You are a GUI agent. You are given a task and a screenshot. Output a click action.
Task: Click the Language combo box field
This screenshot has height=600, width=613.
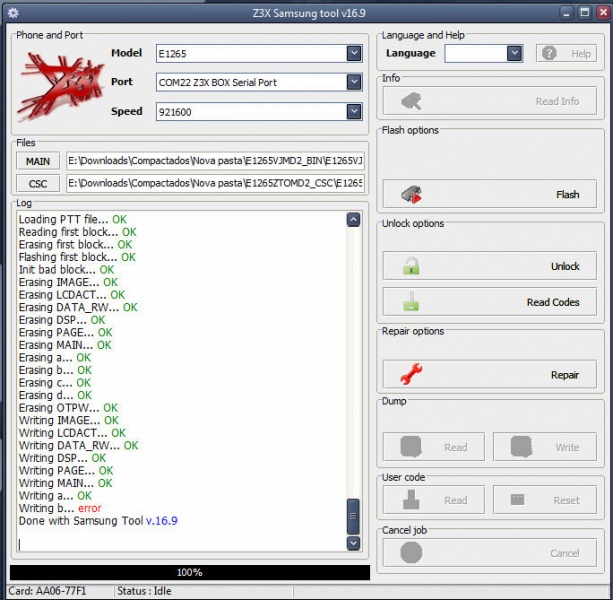(484, 54)
